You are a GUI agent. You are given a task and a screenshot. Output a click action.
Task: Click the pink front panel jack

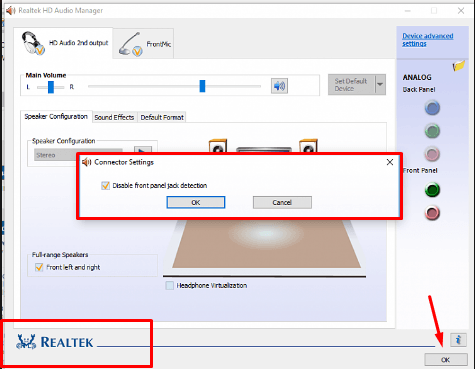click(432, 213)
